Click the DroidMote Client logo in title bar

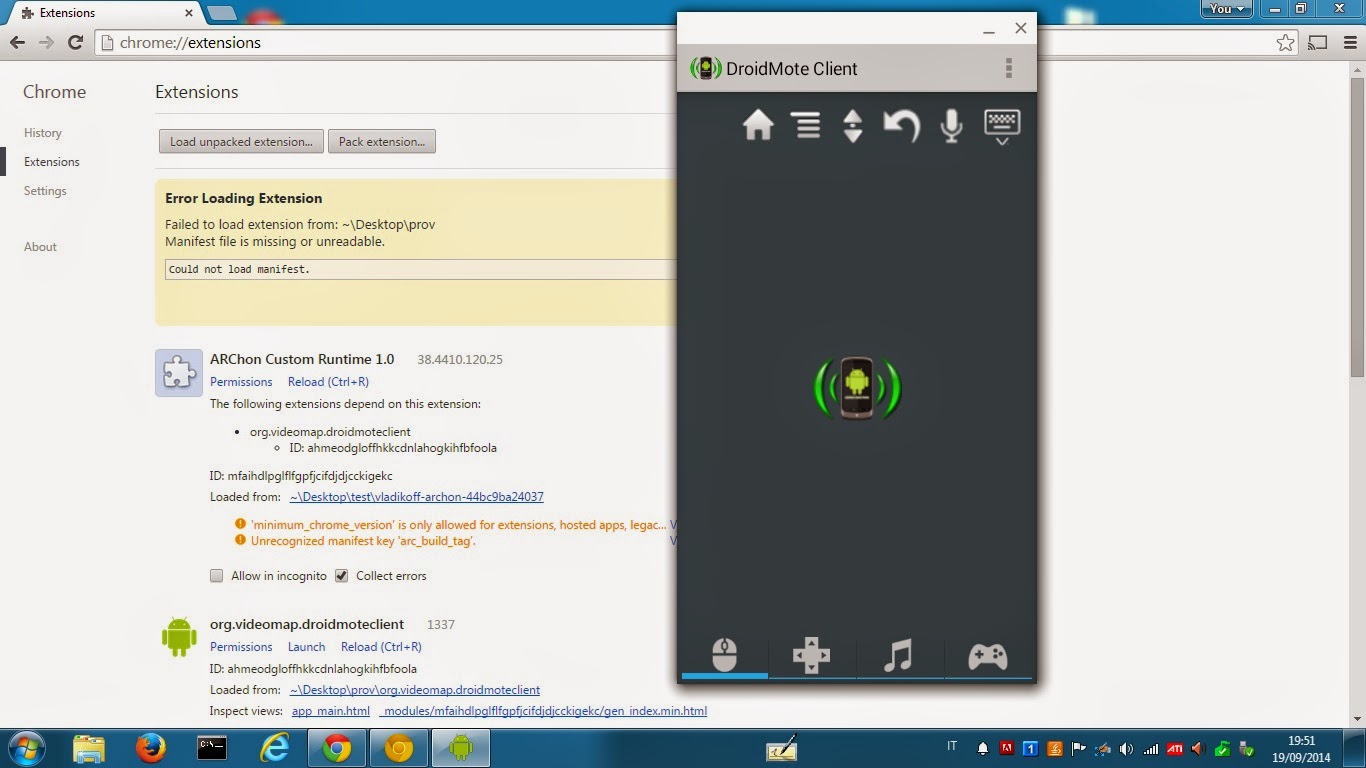706,69
